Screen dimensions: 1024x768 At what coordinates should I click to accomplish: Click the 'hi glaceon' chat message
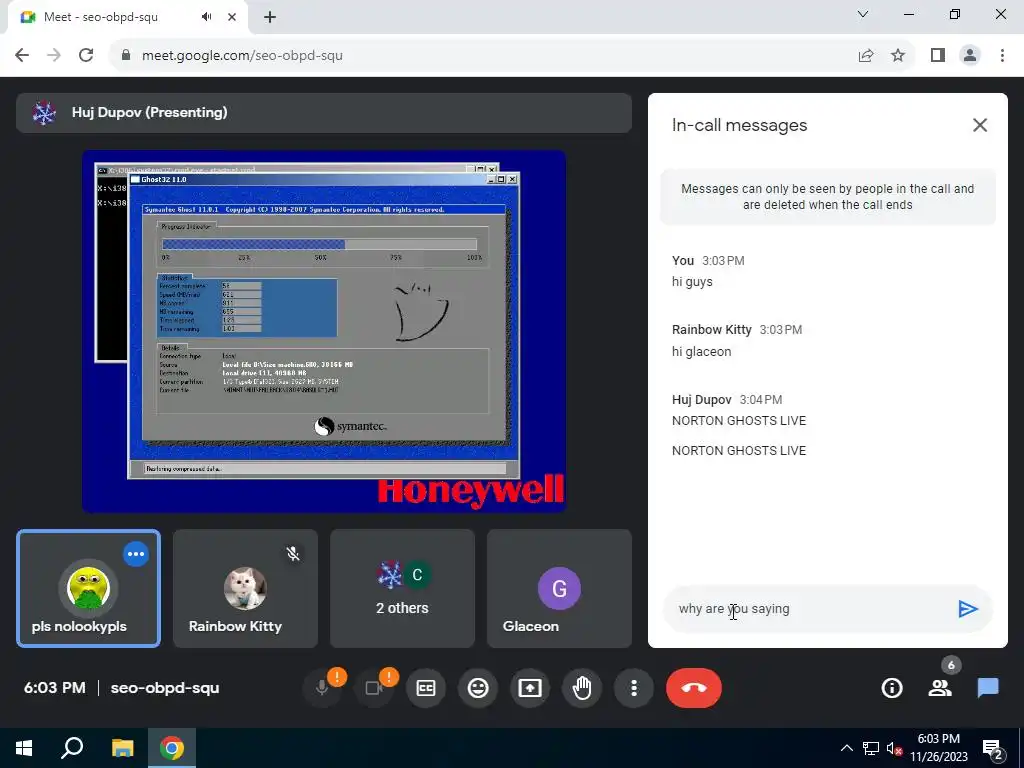[701, 351]
